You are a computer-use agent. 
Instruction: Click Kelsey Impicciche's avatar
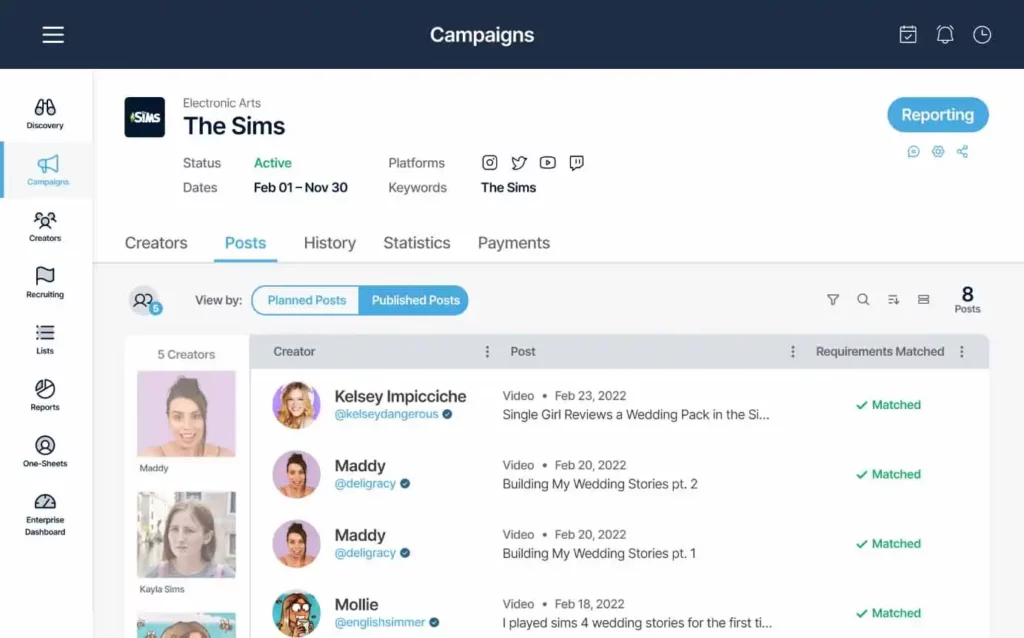point(296,405)
